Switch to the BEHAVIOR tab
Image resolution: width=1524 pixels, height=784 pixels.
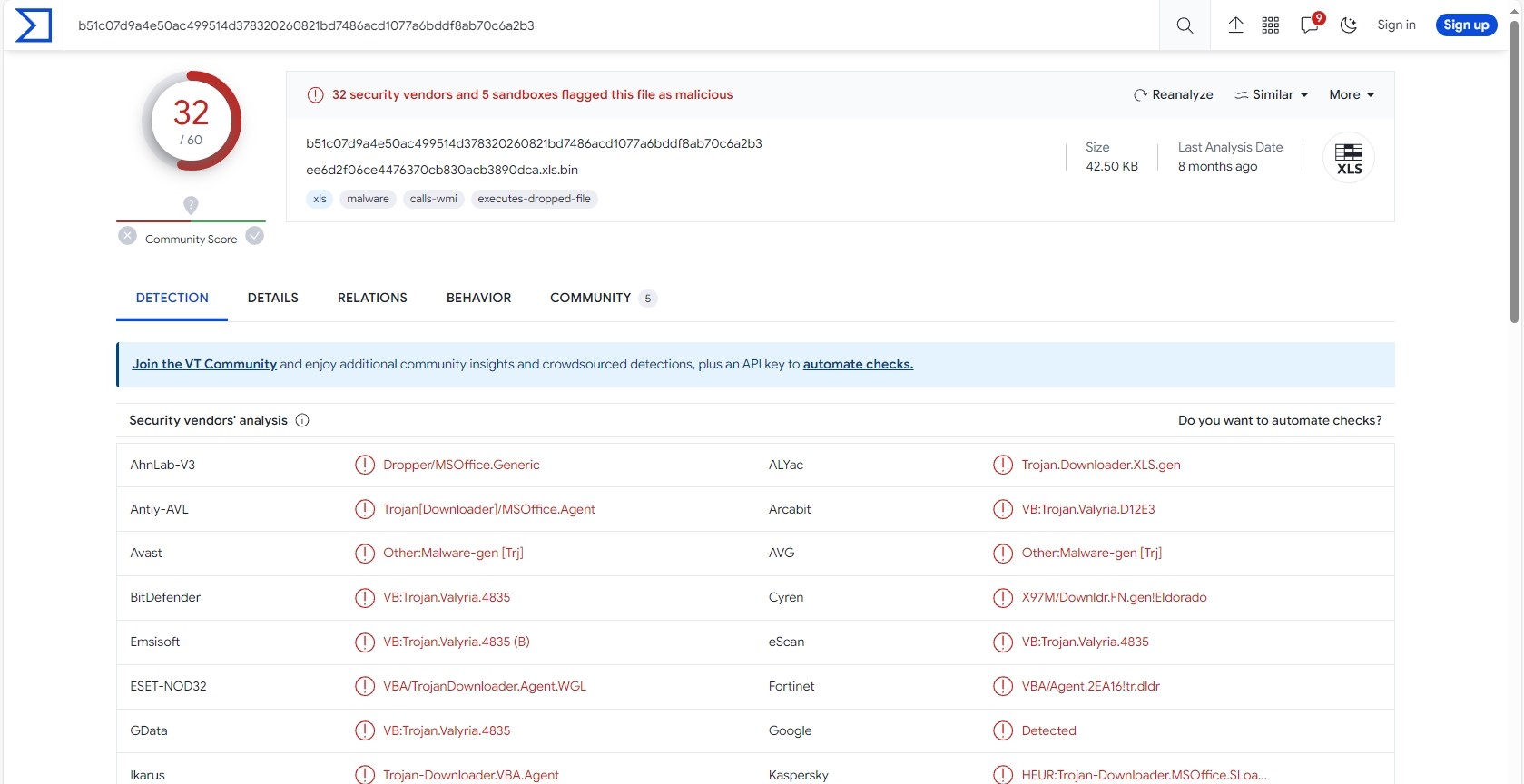coord(479,298)
